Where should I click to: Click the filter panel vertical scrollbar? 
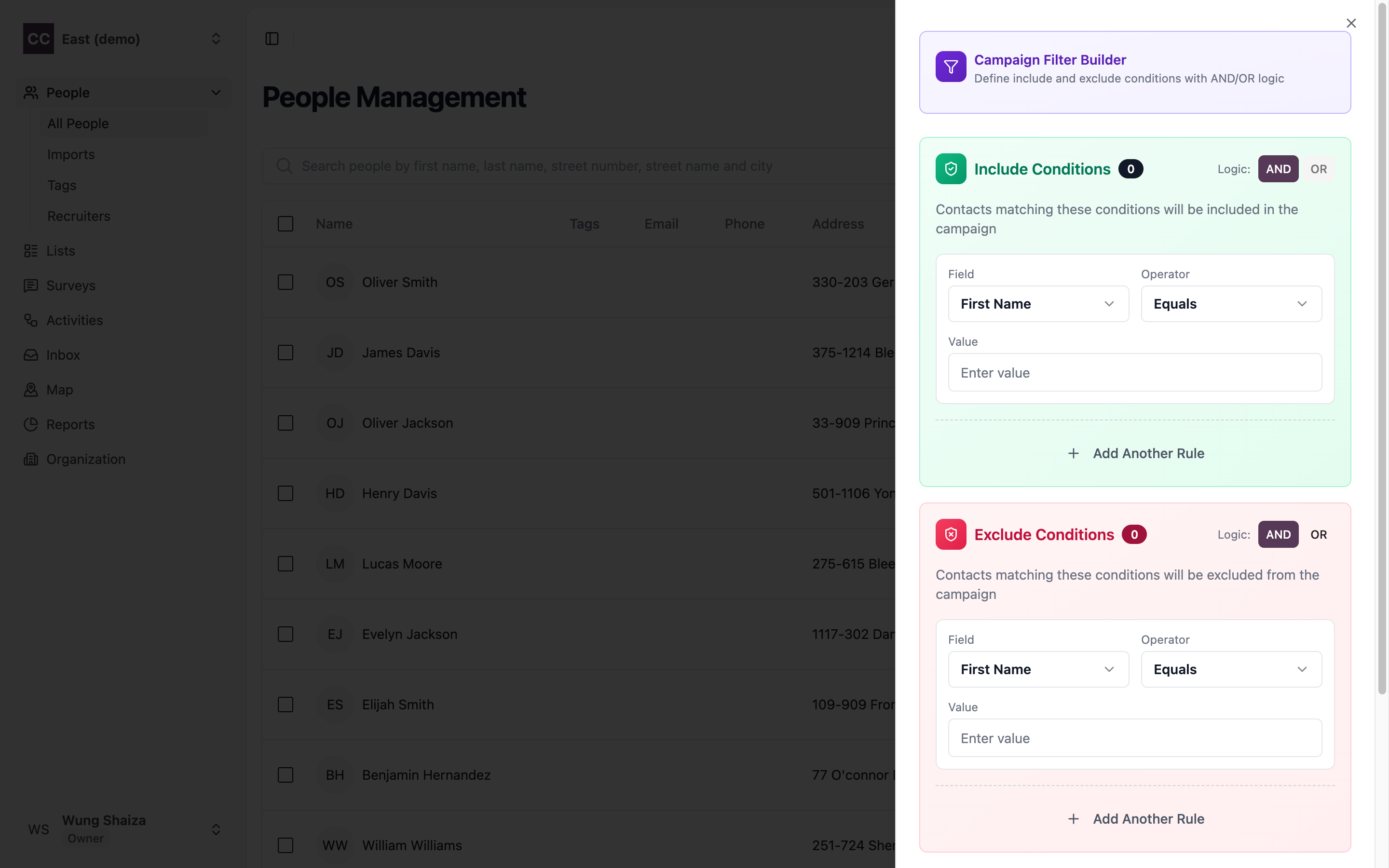click(1382, 348)
